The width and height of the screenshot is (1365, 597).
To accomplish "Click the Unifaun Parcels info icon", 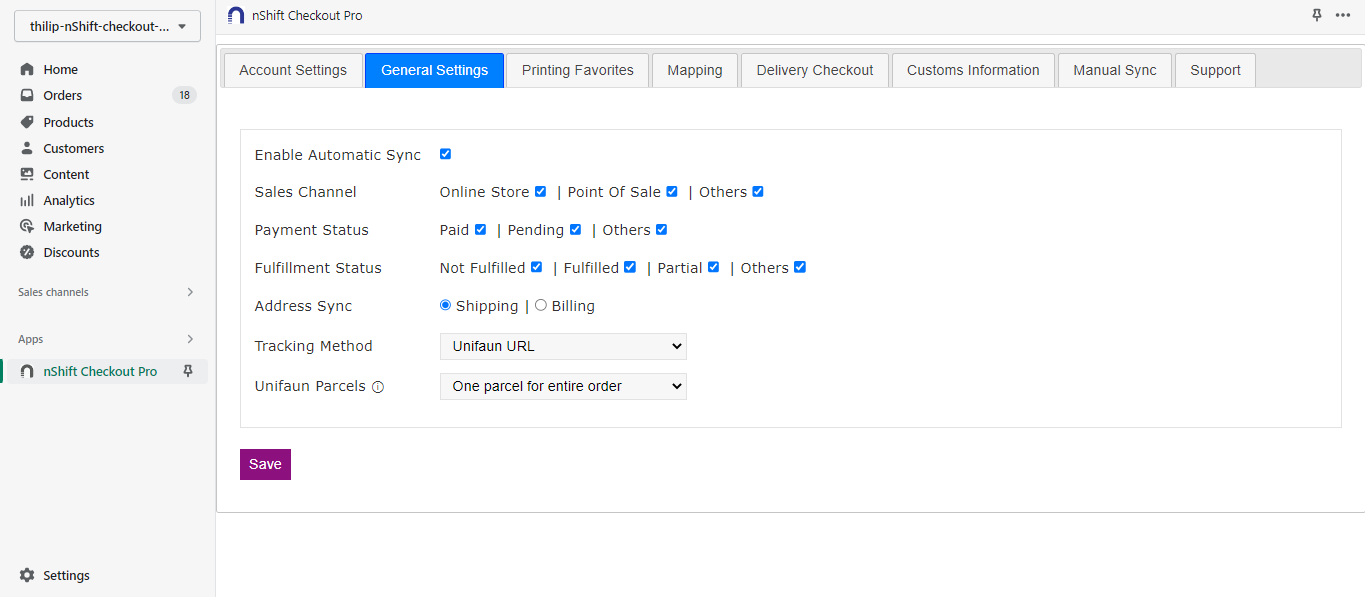I will click(378, 387).
